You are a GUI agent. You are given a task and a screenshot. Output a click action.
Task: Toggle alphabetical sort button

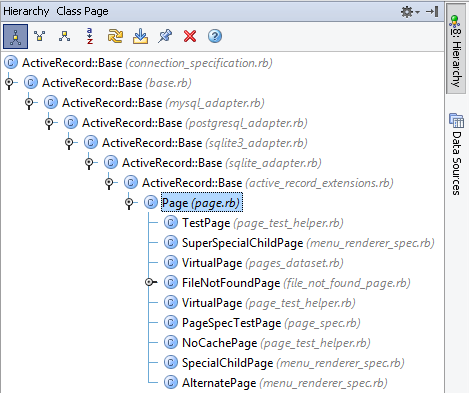pos(89,36)
